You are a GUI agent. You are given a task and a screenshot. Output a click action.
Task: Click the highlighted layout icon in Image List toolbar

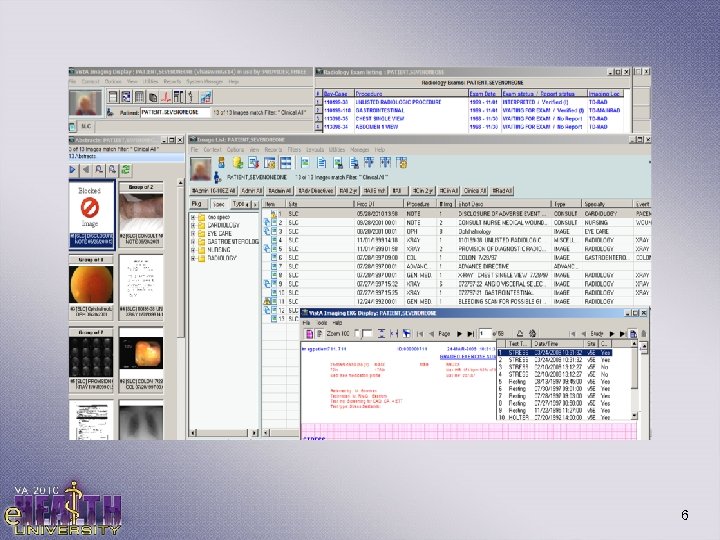[286, 163]
